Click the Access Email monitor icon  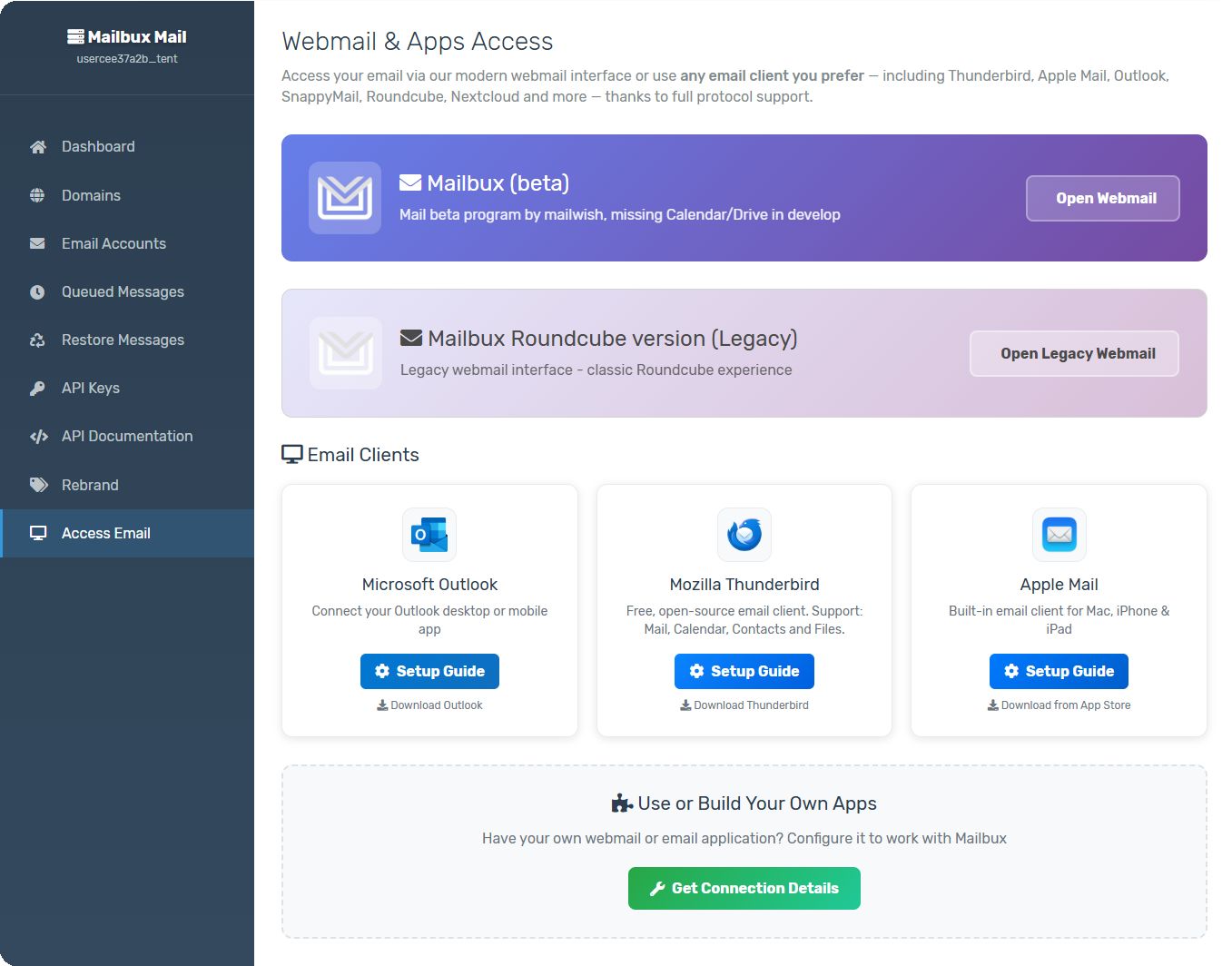coord(38,533)
